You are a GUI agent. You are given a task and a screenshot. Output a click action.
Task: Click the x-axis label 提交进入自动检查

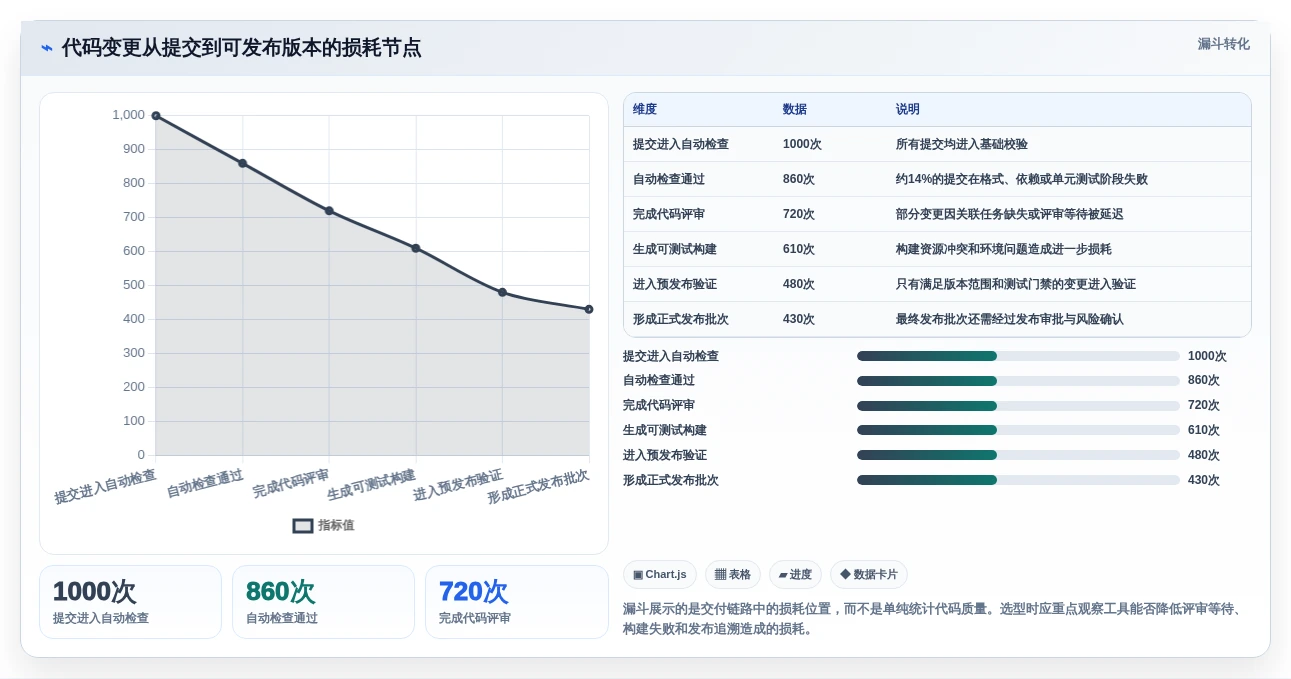pyautogui.click(x=105, y=486)
